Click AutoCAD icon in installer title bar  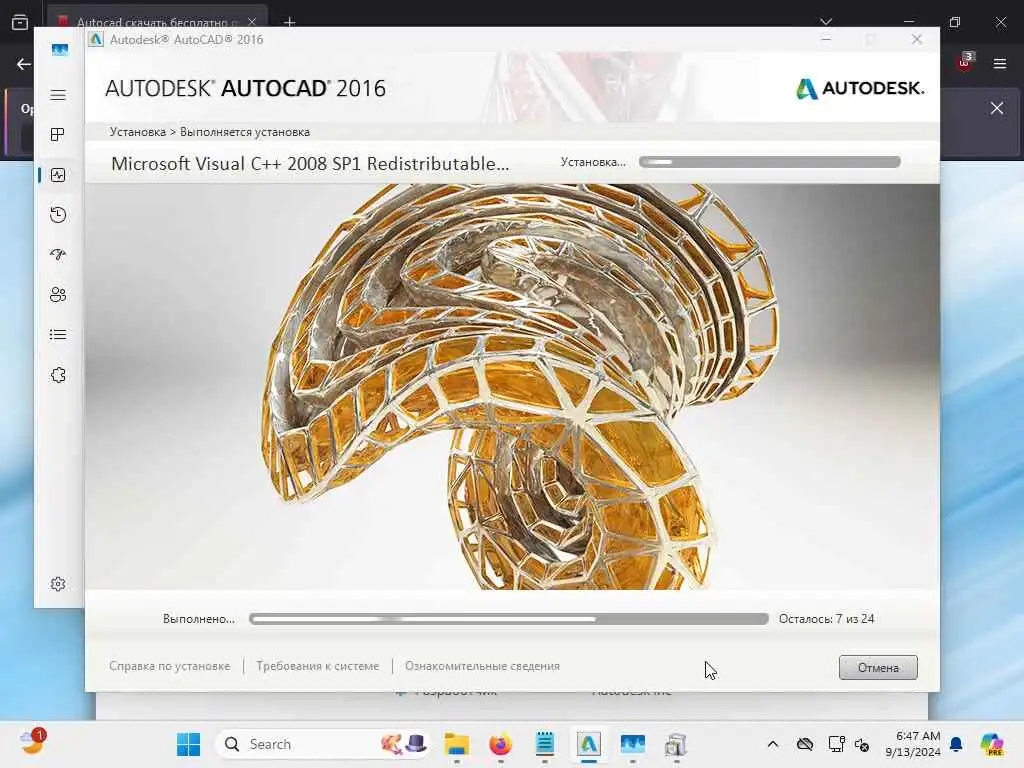point(96,39)
